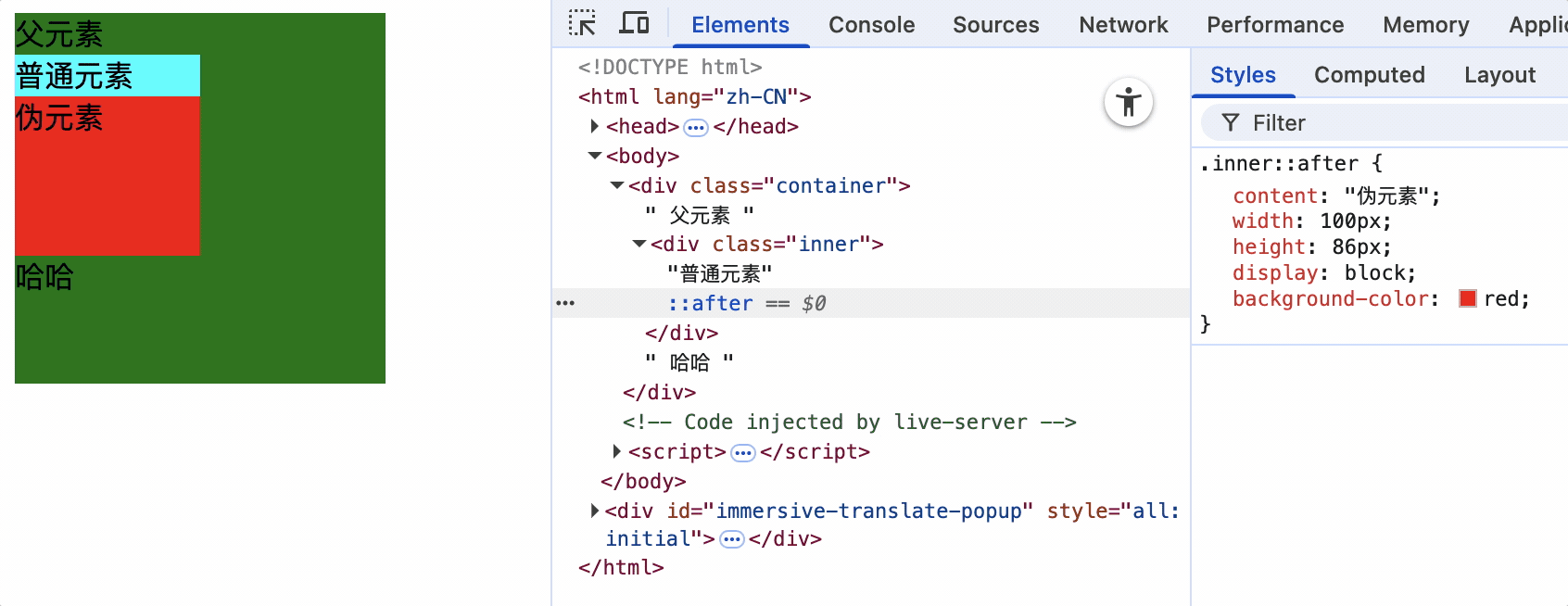1568x606 pixels.
Task: Expand the script element ellipsis badge
Action: (x=743, y=452)
